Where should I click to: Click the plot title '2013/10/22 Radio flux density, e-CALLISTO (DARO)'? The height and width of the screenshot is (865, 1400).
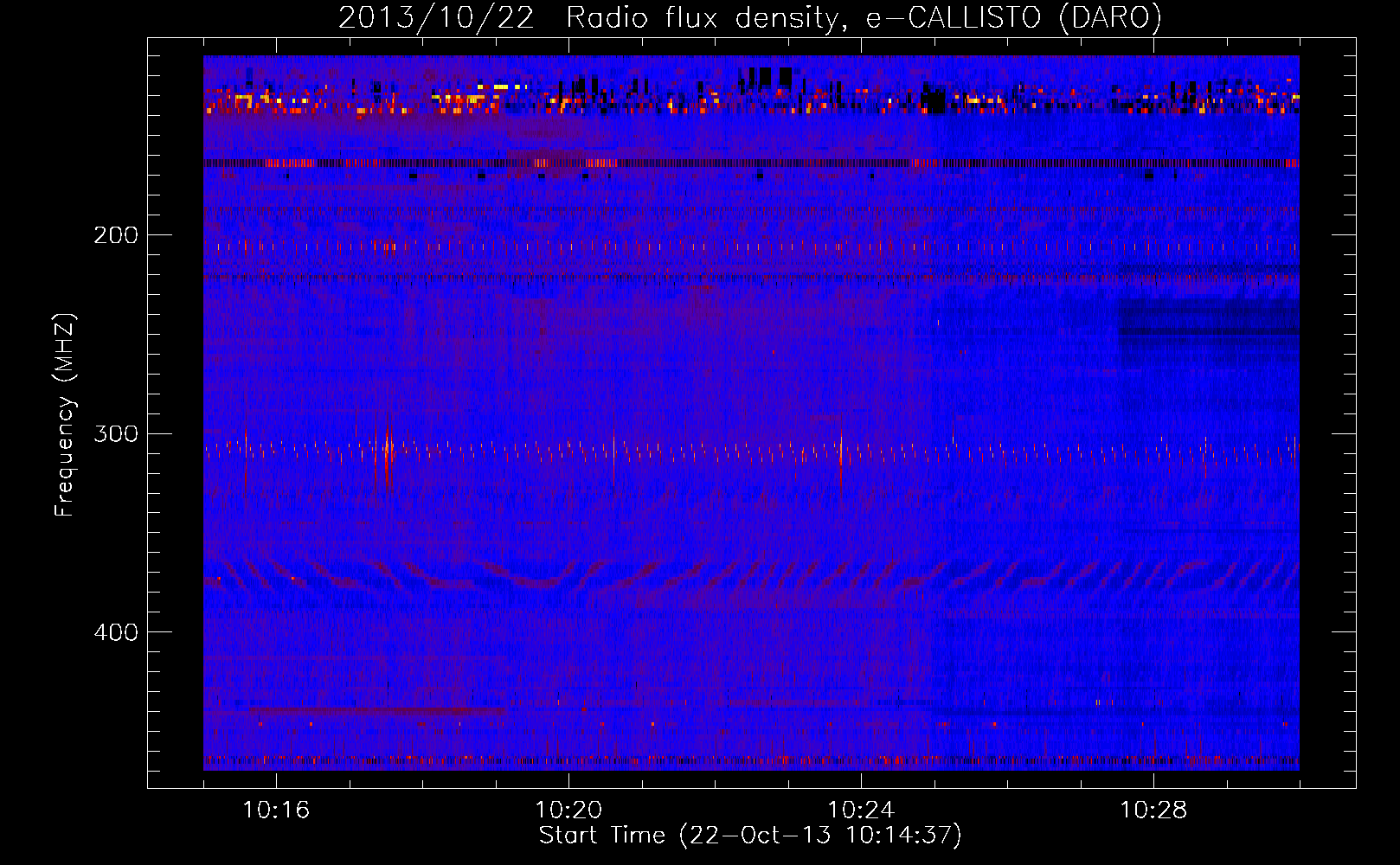750,17
